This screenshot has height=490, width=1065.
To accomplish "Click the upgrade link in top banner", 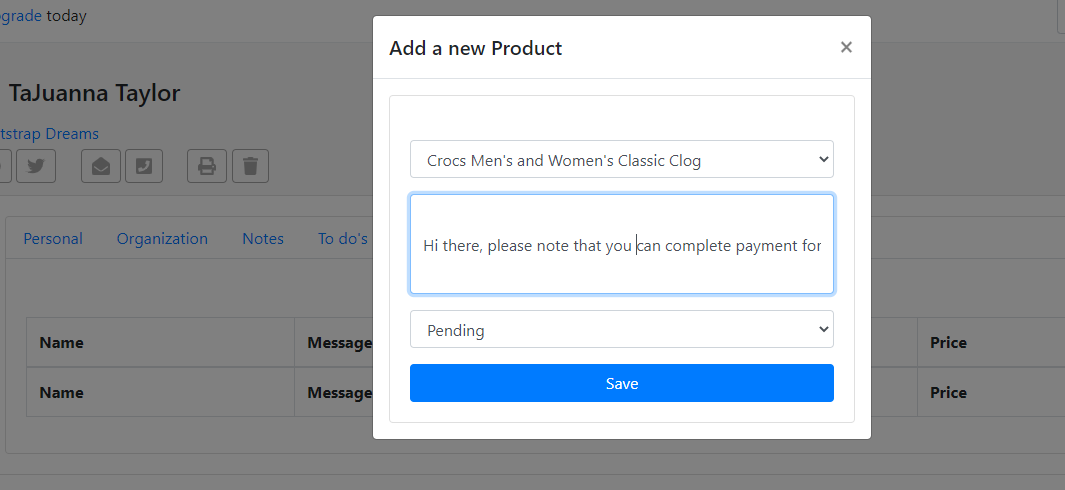I will pyautogui.click(x=20, y=16).
